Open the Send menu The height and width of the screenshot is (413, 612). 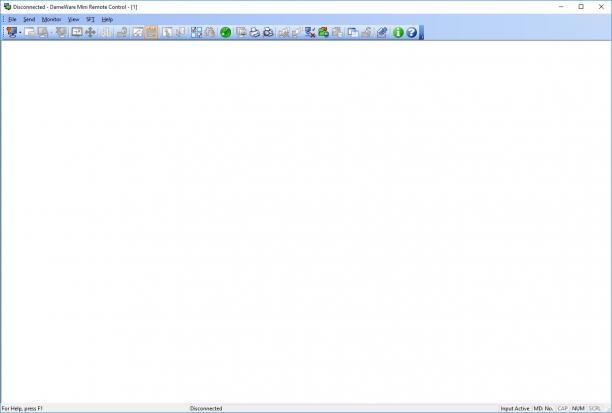click(x=29, y=19)
